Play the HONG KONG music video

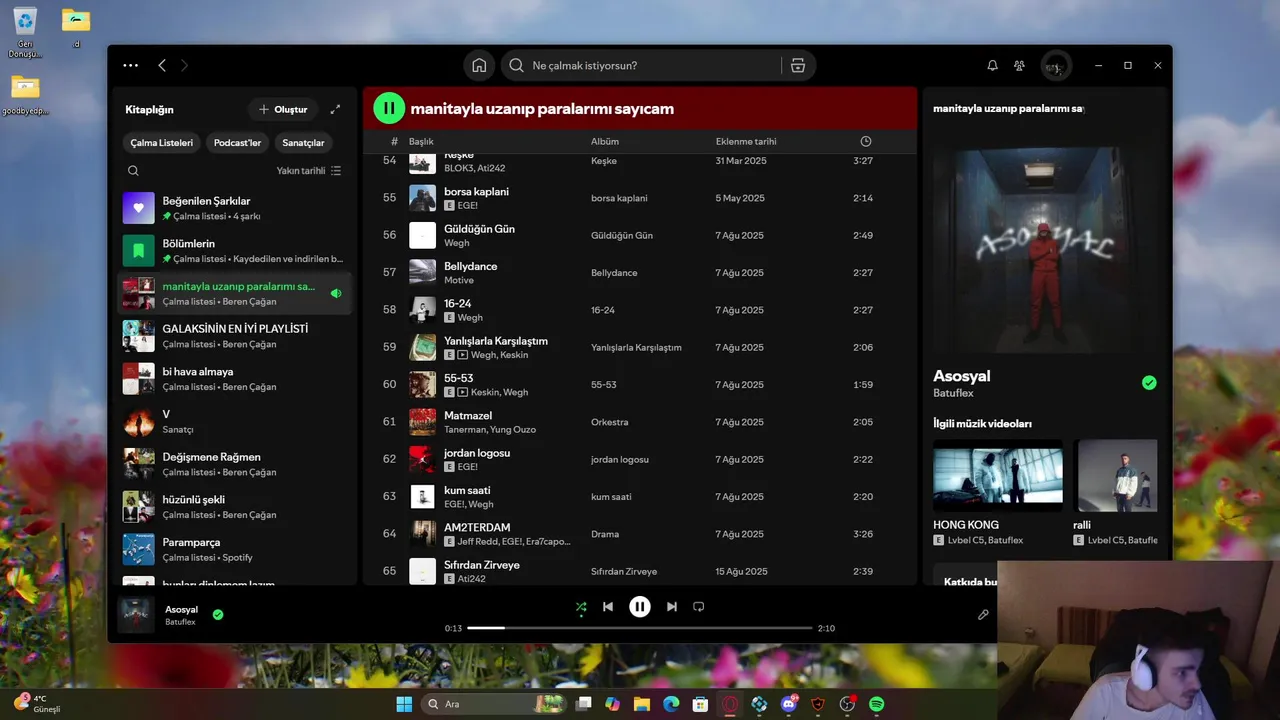pyautogui.click(x=998, y=476)
